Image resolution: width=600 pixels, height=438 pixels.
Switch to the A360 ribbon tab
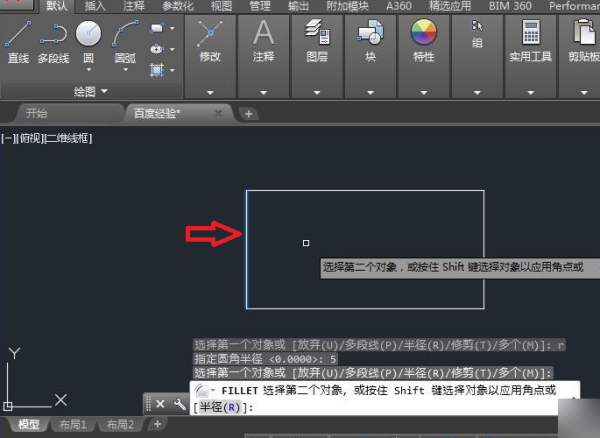coord(399,6)
